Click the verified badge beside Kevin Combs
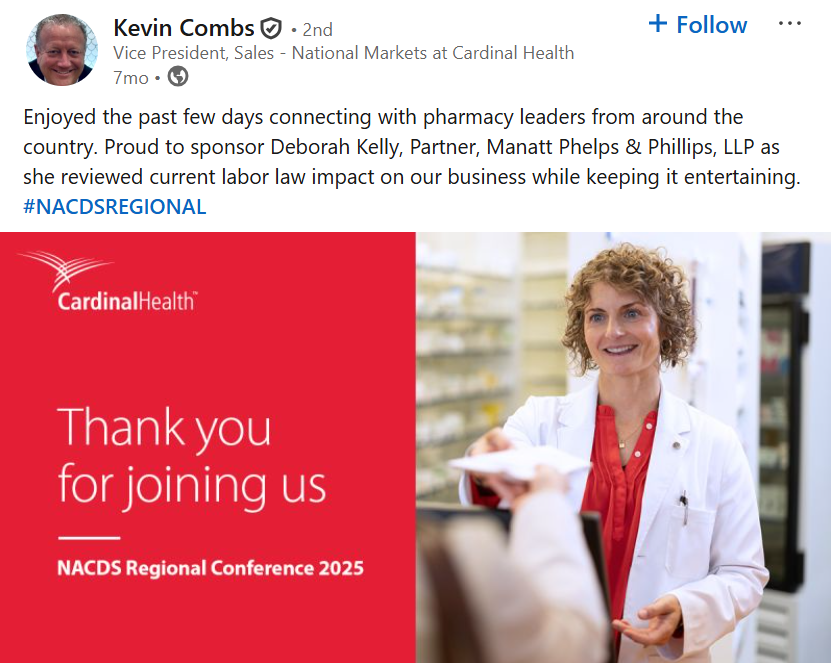Screen dimensions: 831x663 [x=271, y=28]
